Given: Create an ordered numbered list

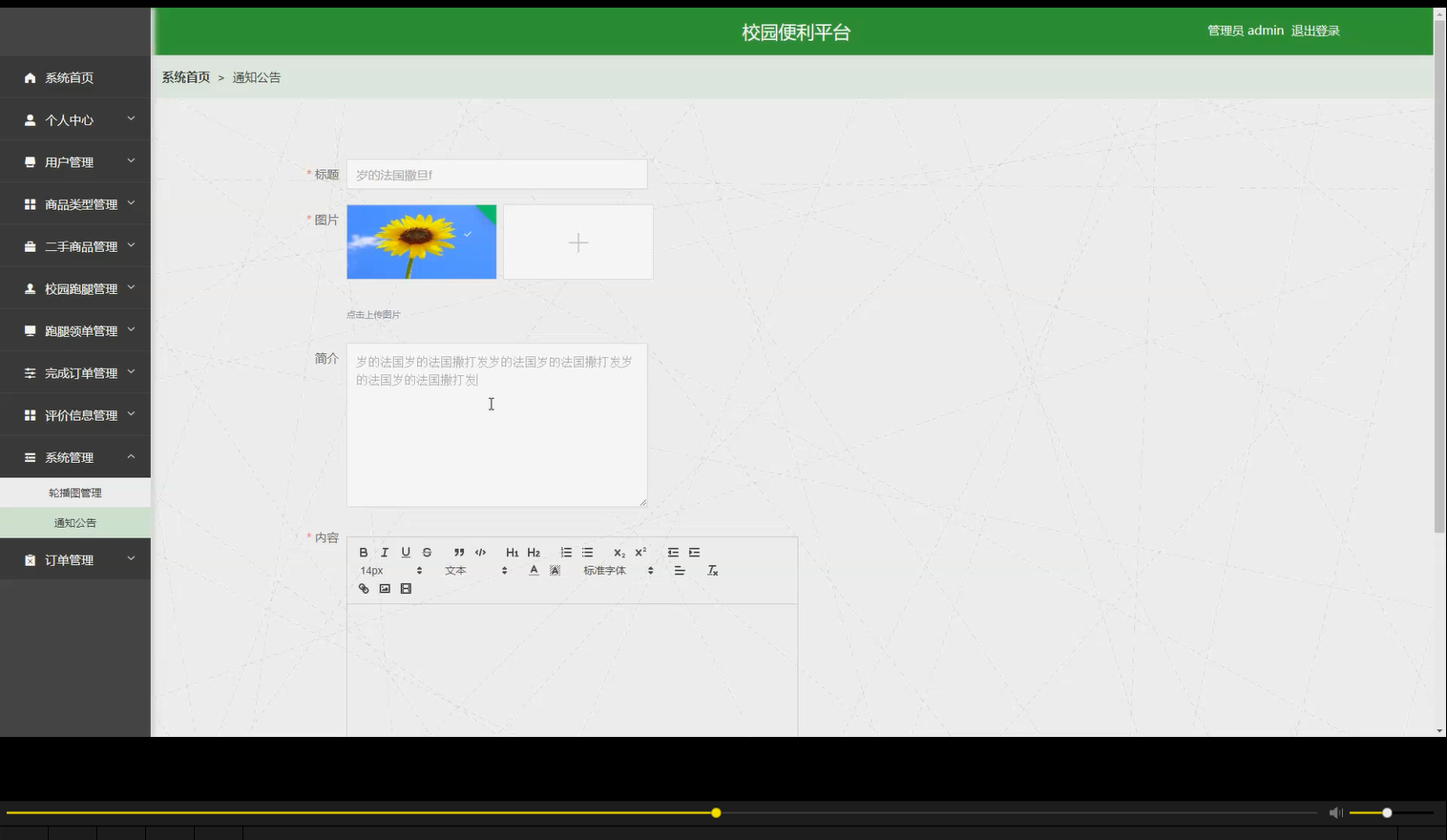Looking at the screenshot, I should click(x=566, y=553).
